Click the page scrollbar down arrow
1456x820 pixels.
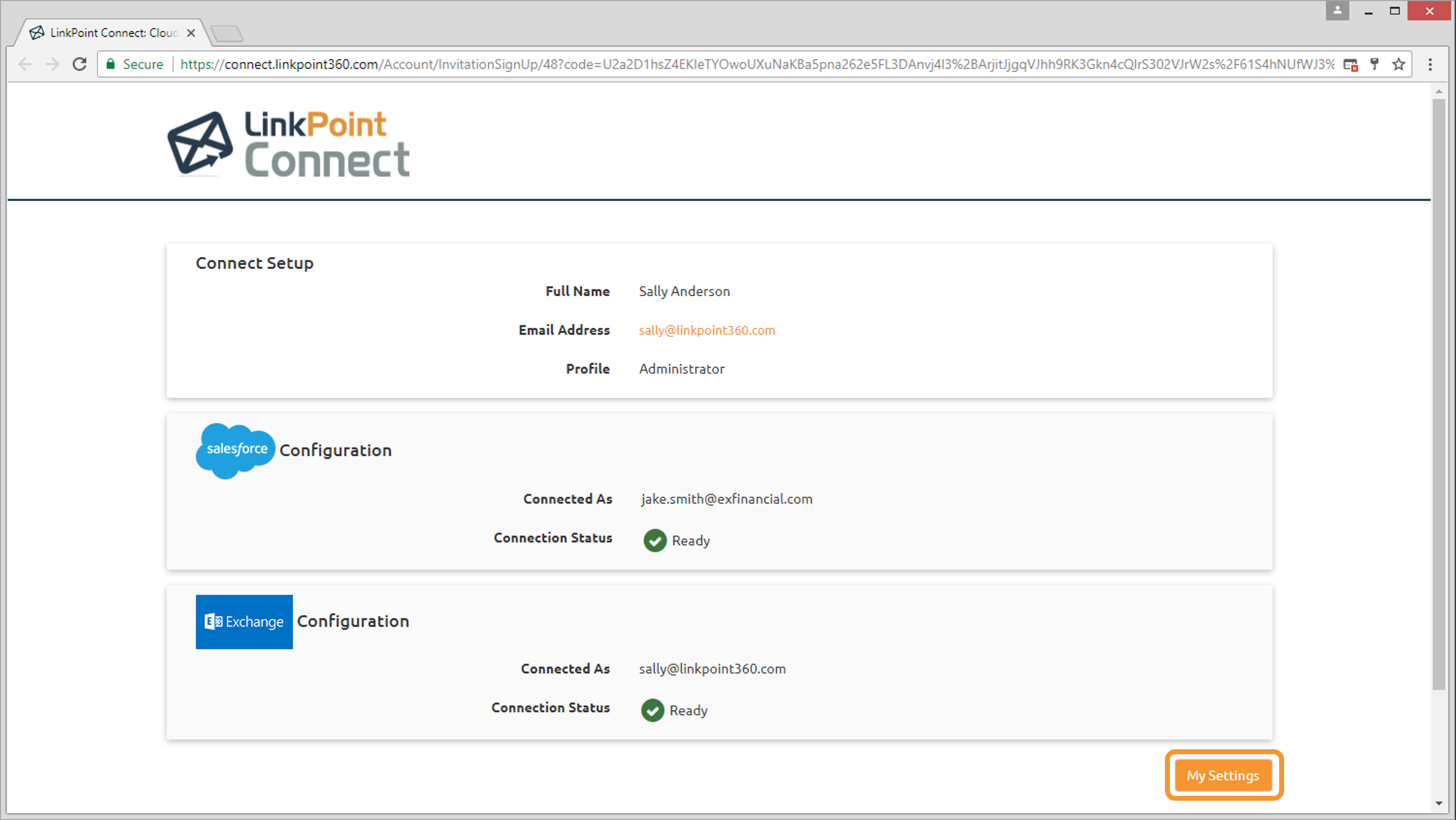[1439, 803]
